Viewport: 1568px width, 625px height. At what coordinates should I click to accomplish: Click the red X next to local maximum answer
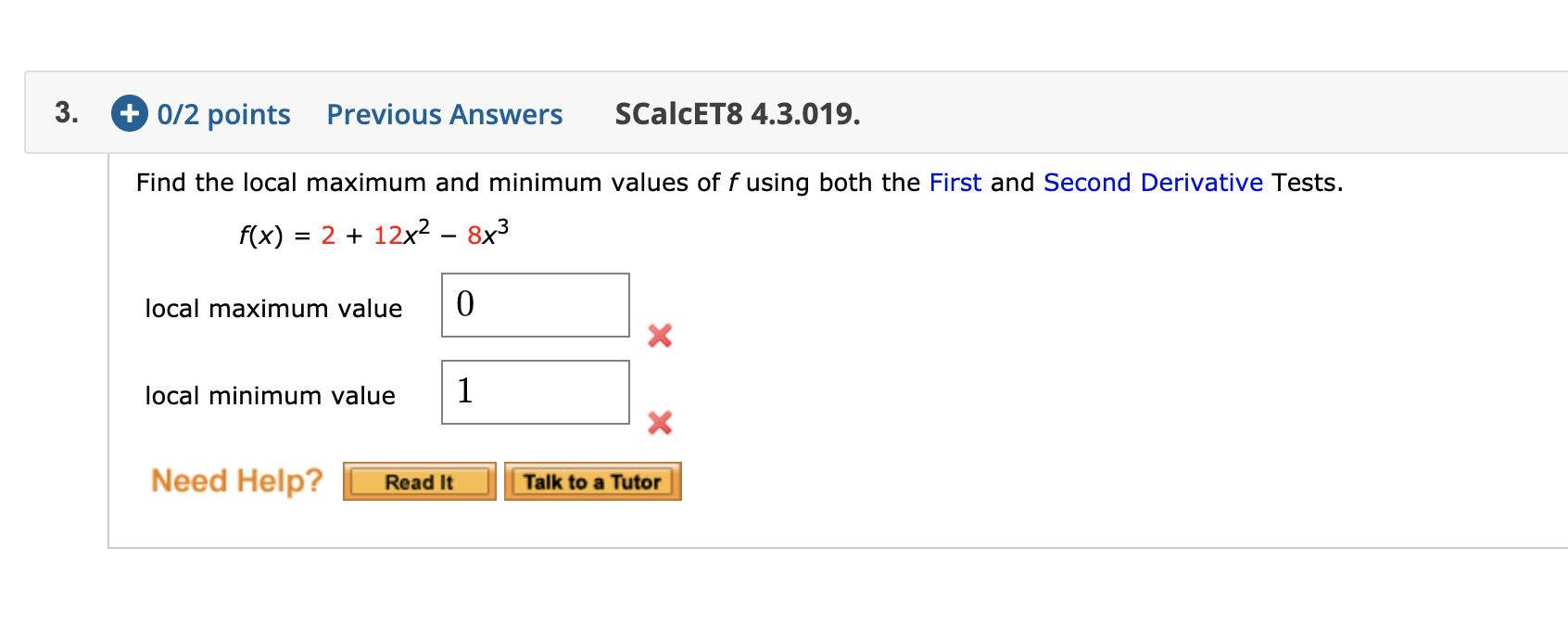[659, 337]
